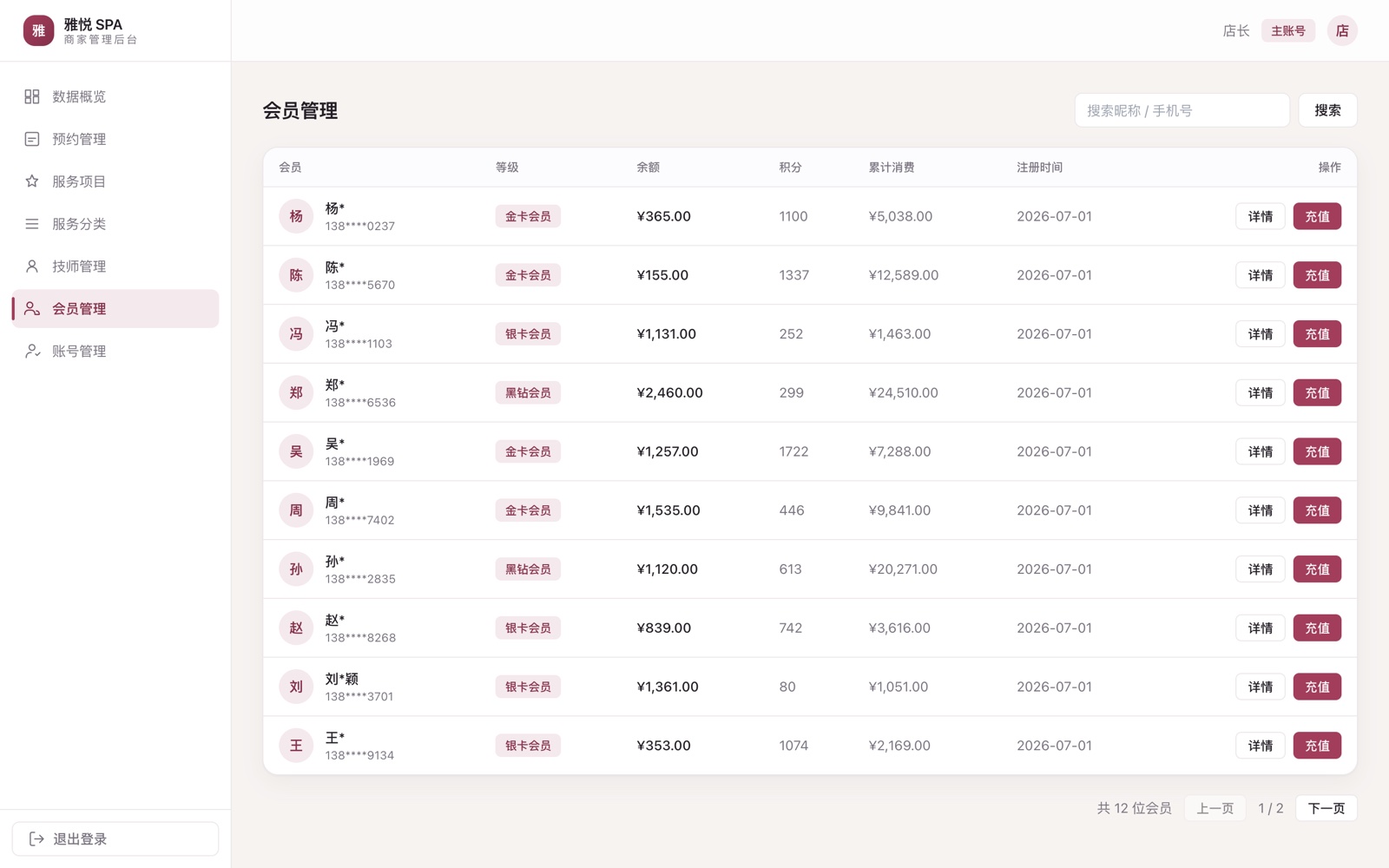Click avatar 王 in the member list
Viewport: 1389px width, 868px height.
(296, 746)
